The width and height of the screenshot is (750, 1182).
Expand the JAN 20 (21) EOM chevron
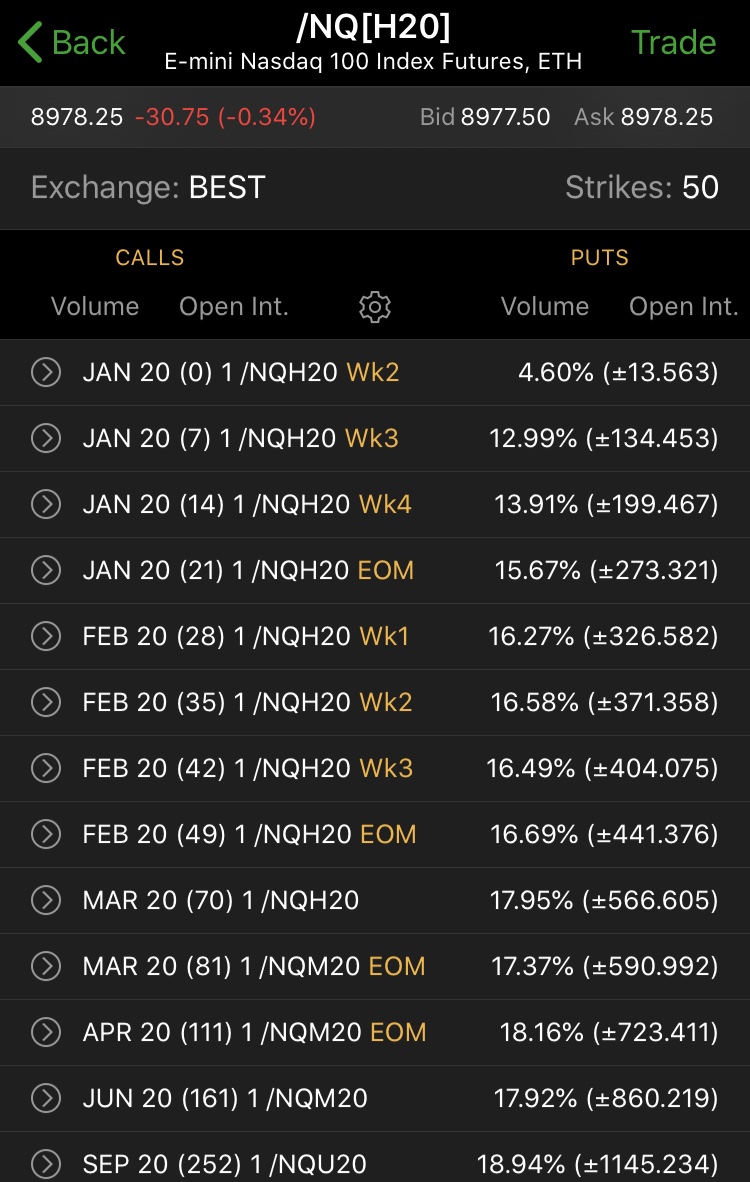(x=46, y=571)
